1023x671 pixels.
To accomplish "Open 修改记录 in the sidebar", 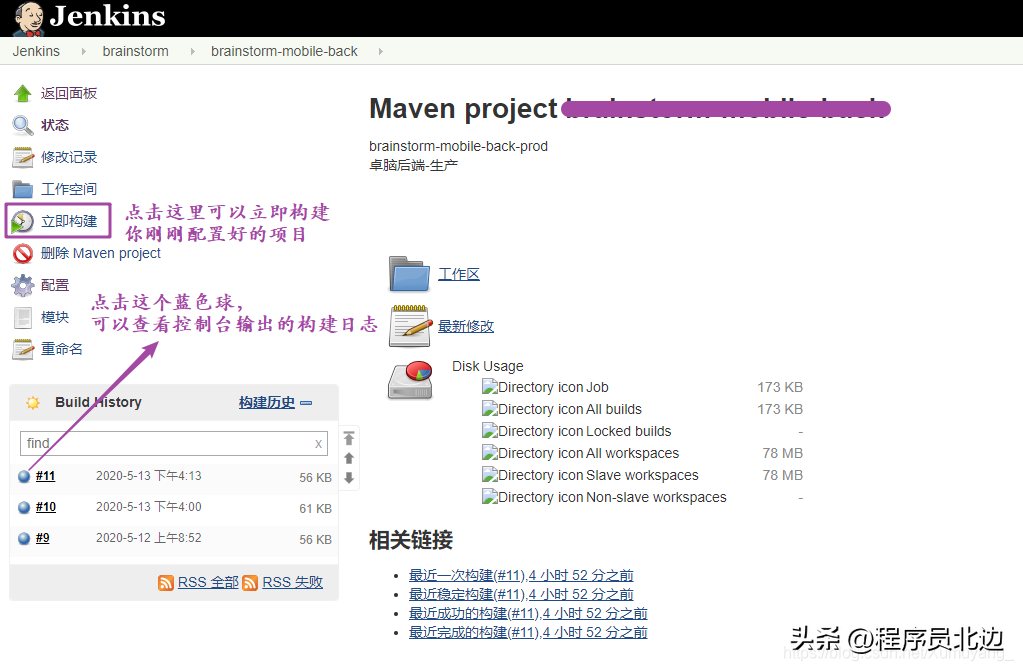I will click(69, 157).
